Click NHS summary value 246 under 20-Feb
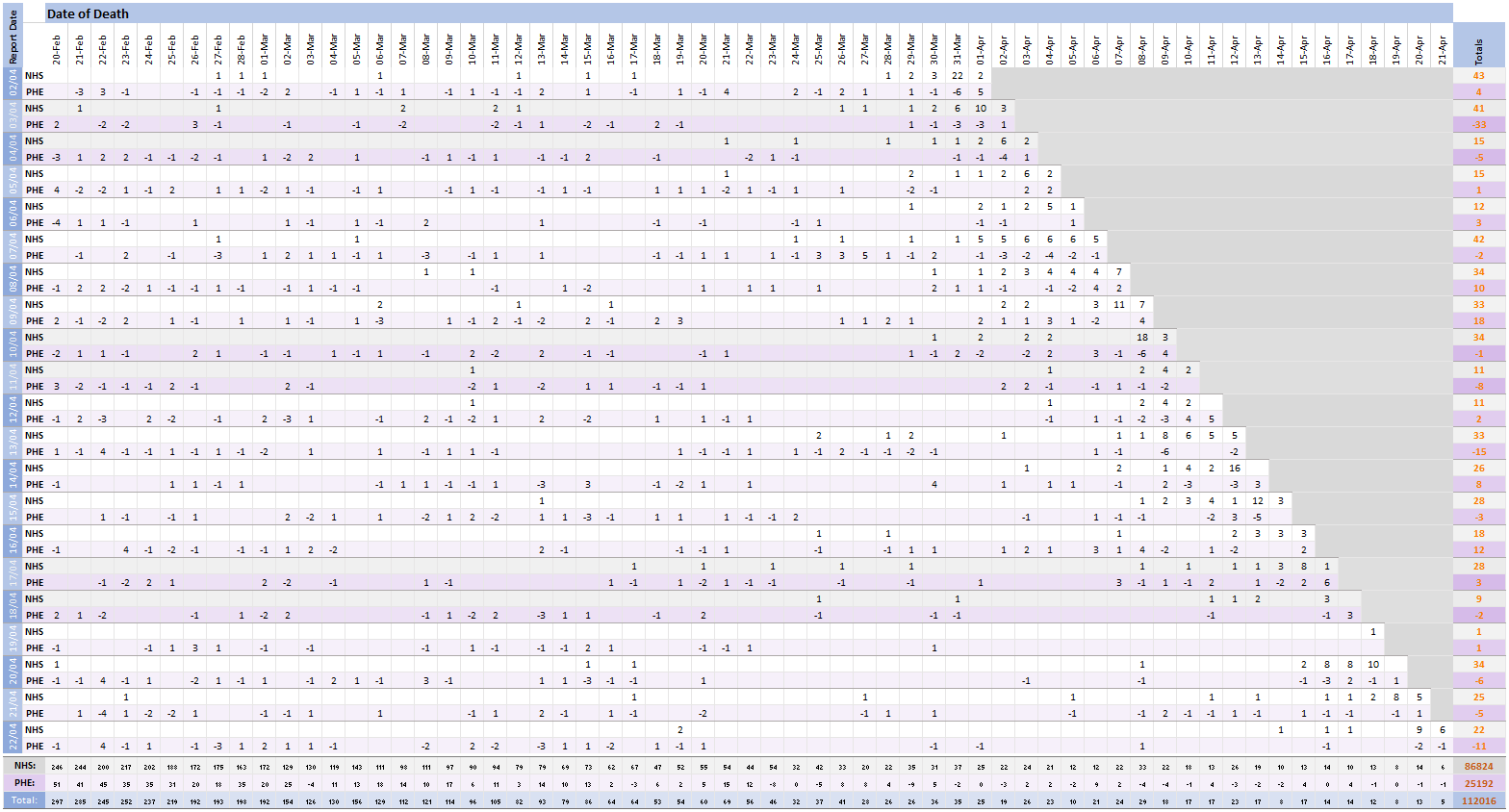Viewport: 1509px width, 812px height. pyautogui.click(x=57, y=767)
